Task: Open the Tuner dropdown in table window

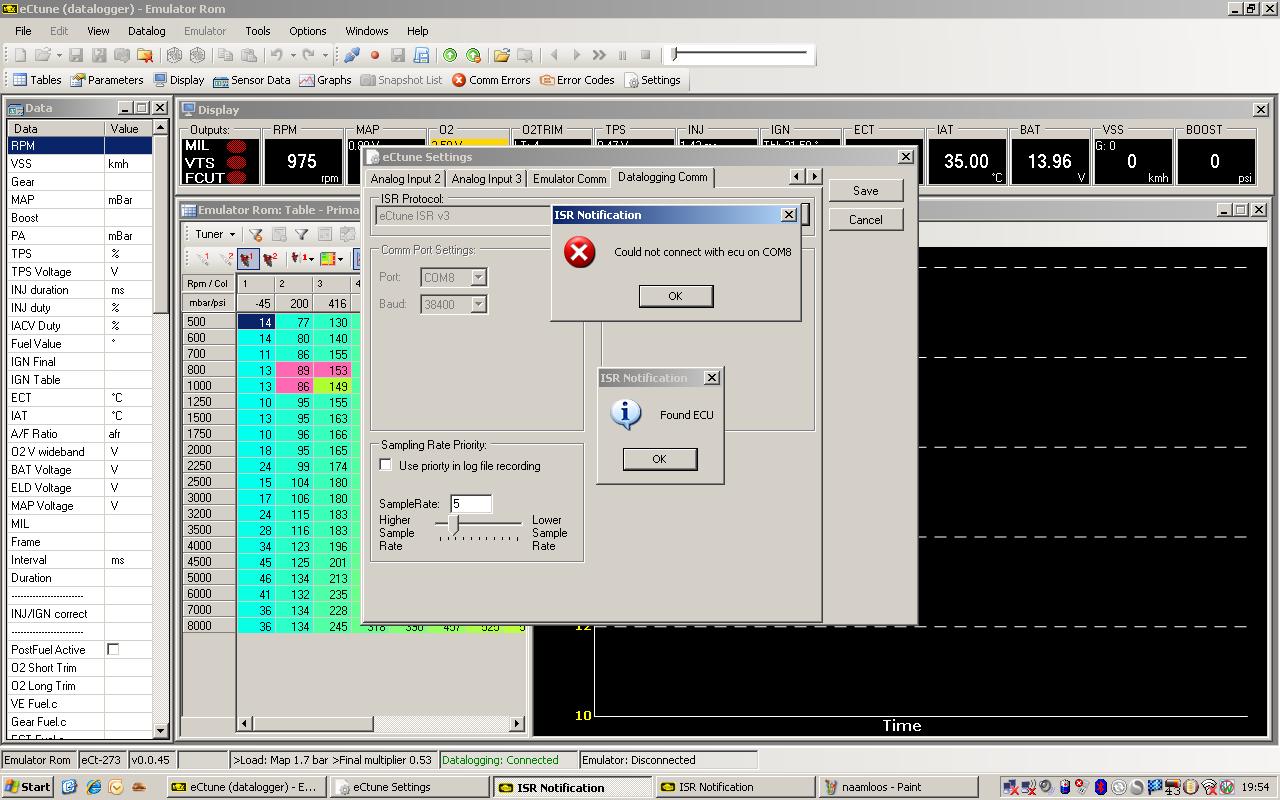Action: click(215, 234)
